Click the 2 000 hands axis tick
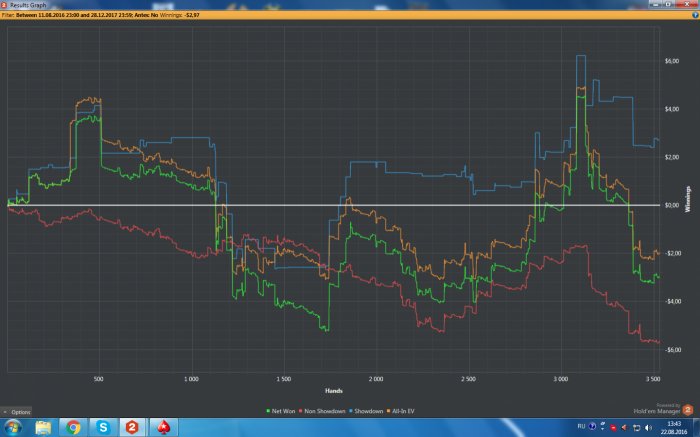Screen dimensions: 700x437 click(x=376, y=379)
